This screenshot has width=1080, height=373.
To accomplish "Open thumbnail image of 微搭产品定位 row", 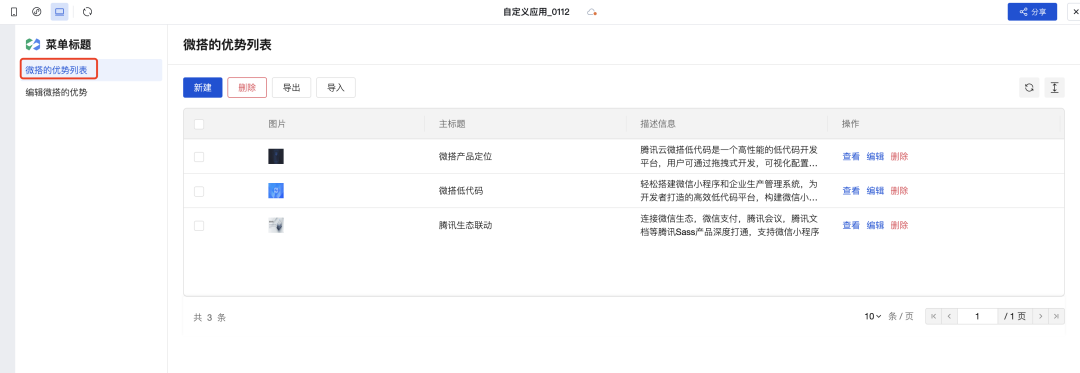I will 276,156.
